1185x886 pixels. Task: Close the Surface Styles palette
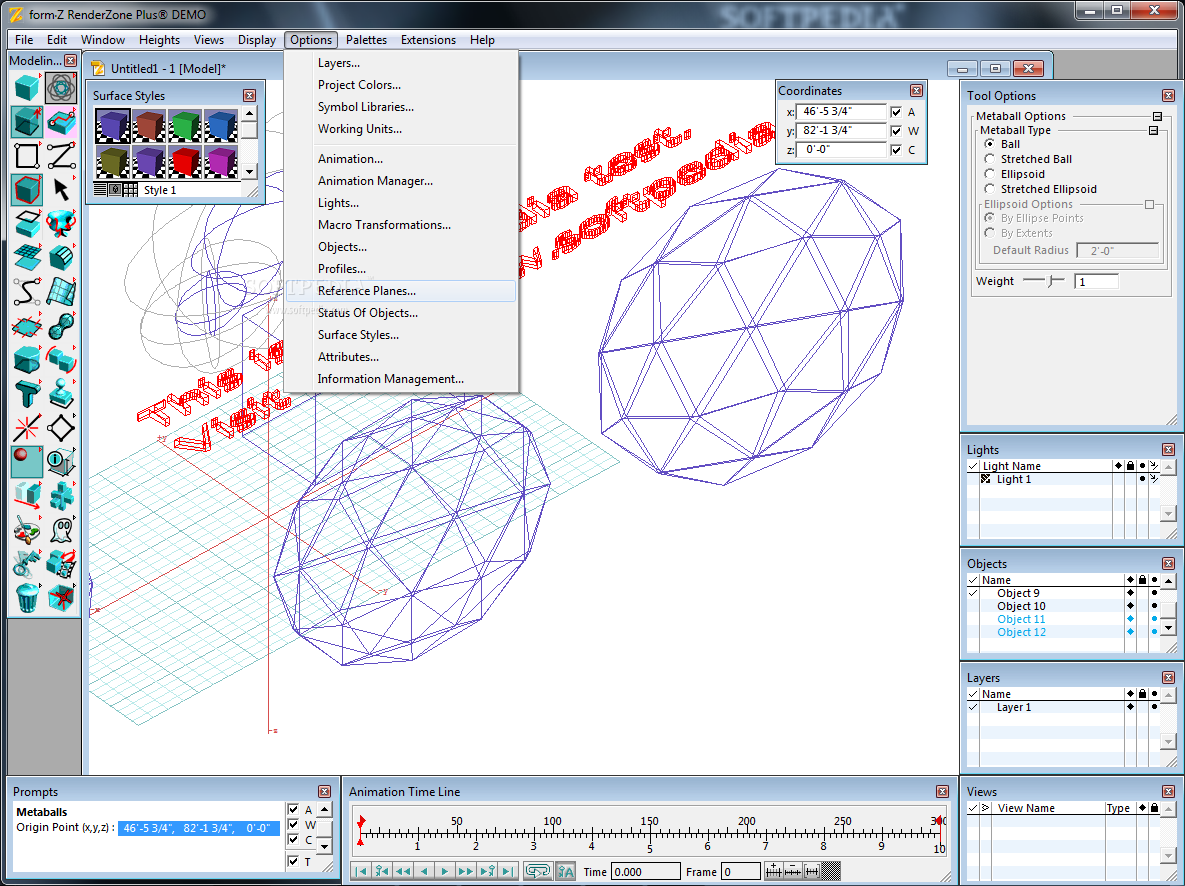pyautogui.click(x=249, y=95)
